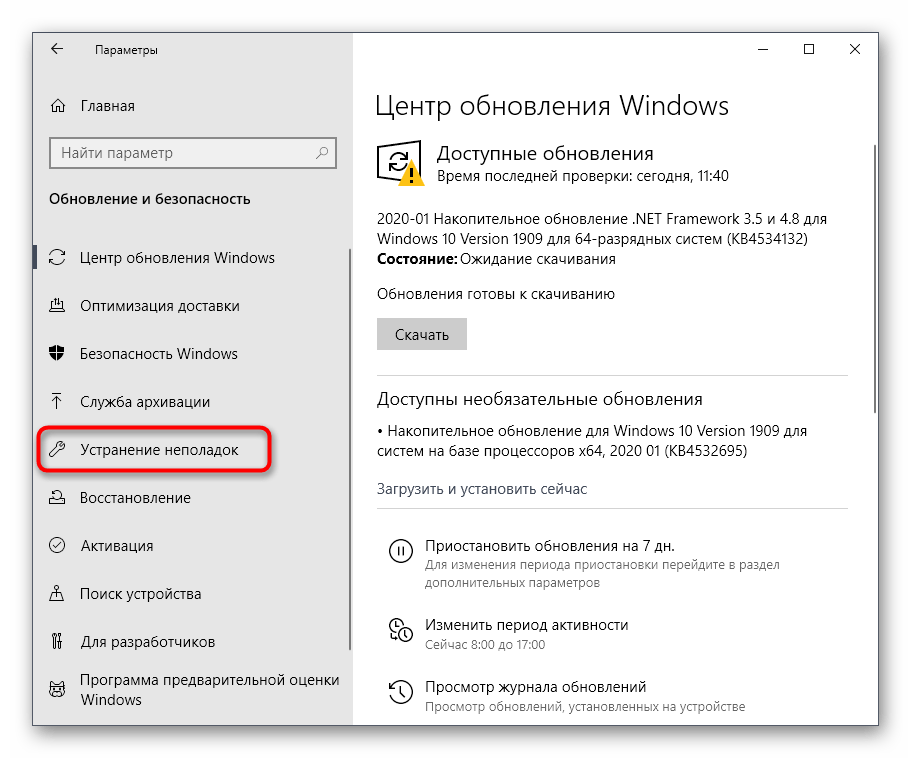
Task: Open Служба архивации section
Action: (145, 402)
